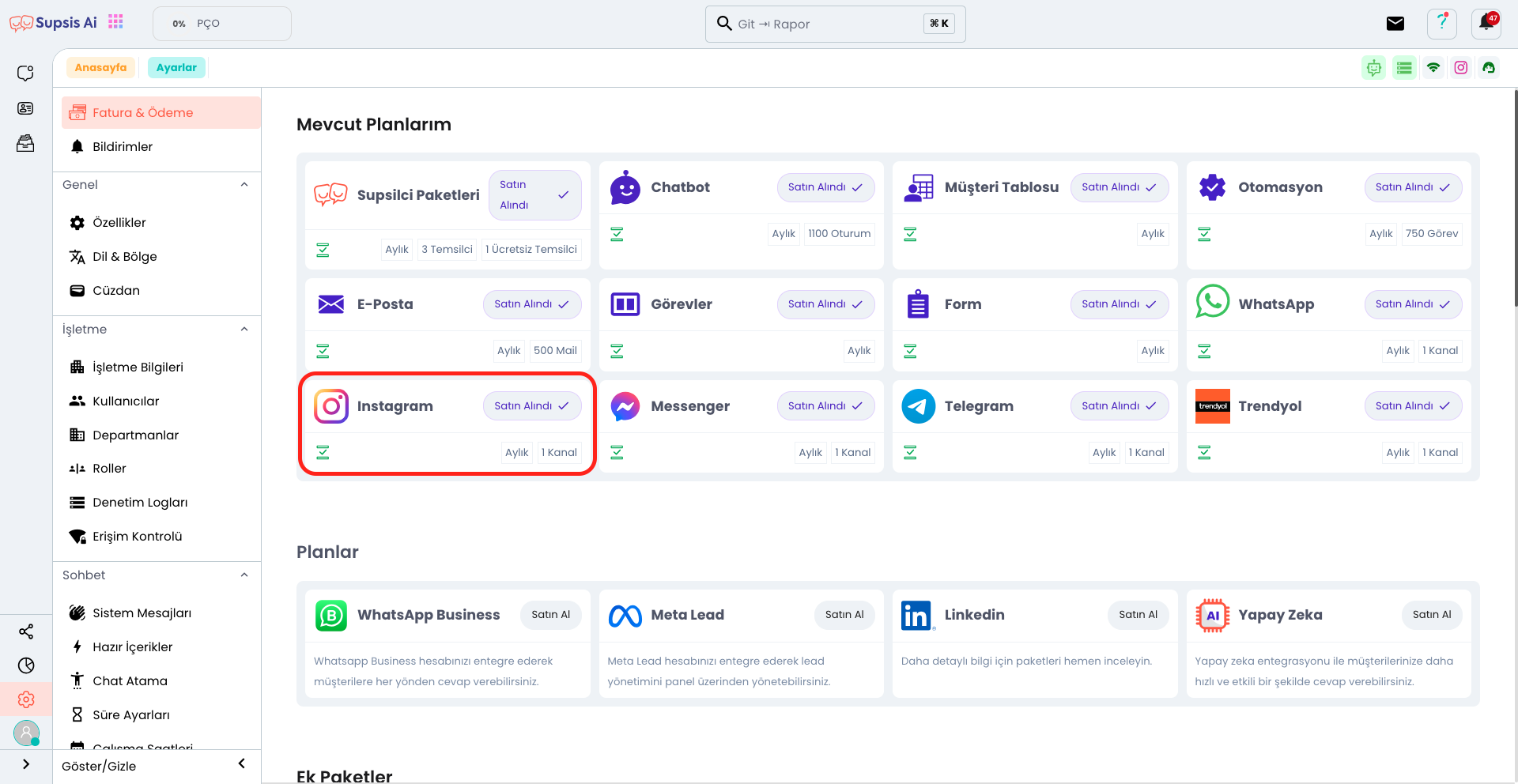This screenshot has height=784, width=1518.
Task: Click the Linkedin logo icon
Action: point(918,616)
